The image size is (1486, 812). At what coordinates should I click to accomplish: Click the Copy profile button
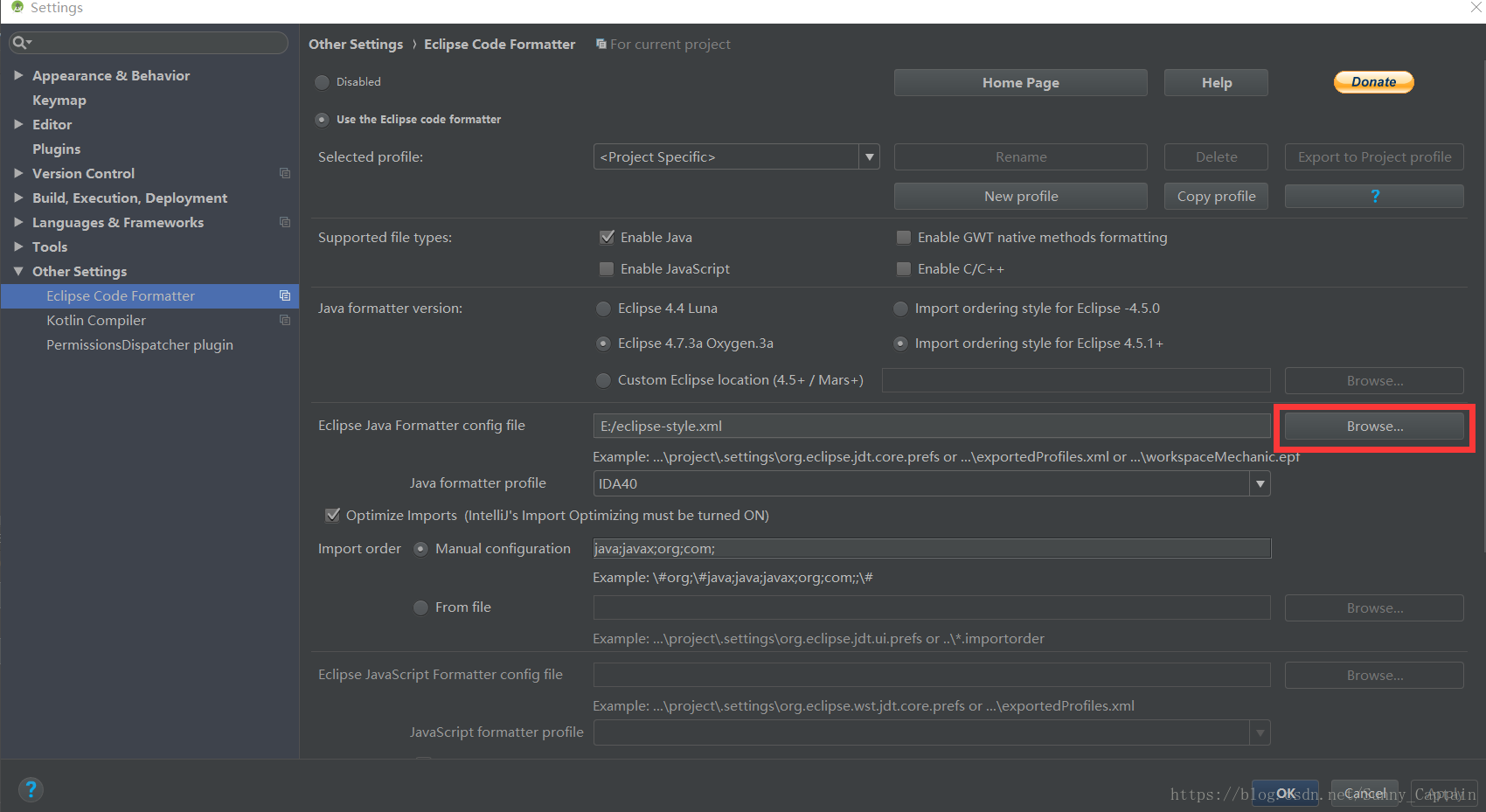click(x=1216, y=196)
